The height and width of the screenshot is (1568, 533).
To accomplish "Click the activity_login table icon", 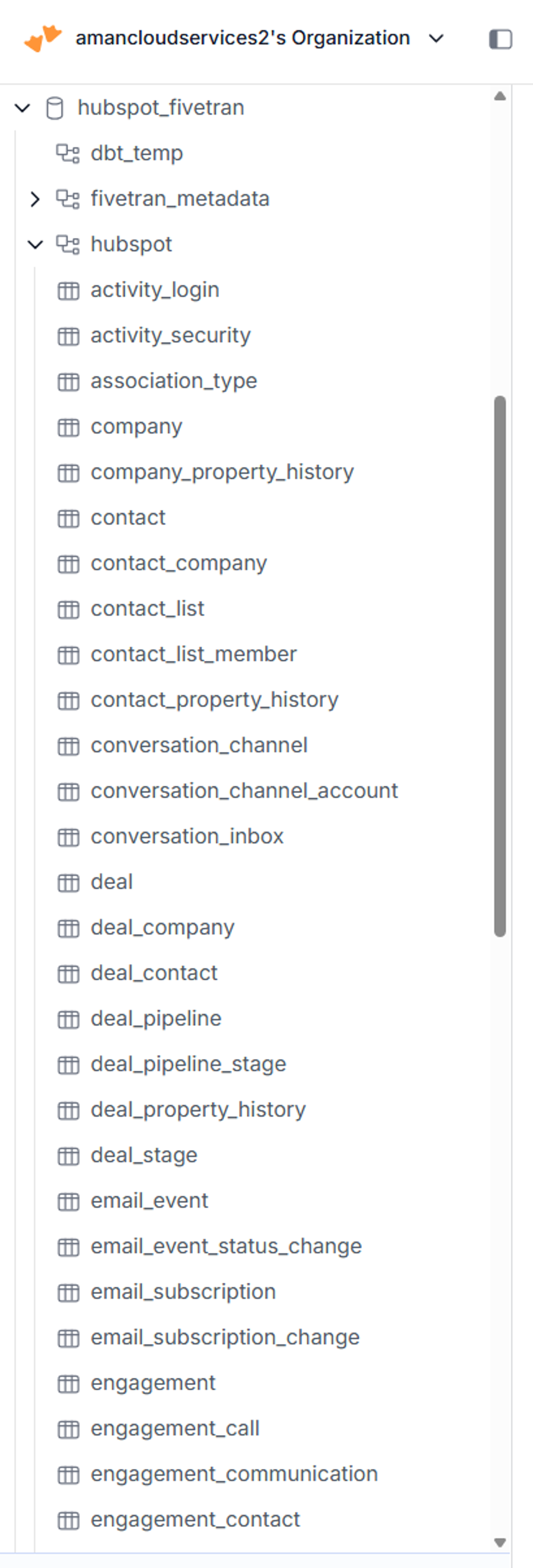I will pyautogui.click(x=68, y=291).
